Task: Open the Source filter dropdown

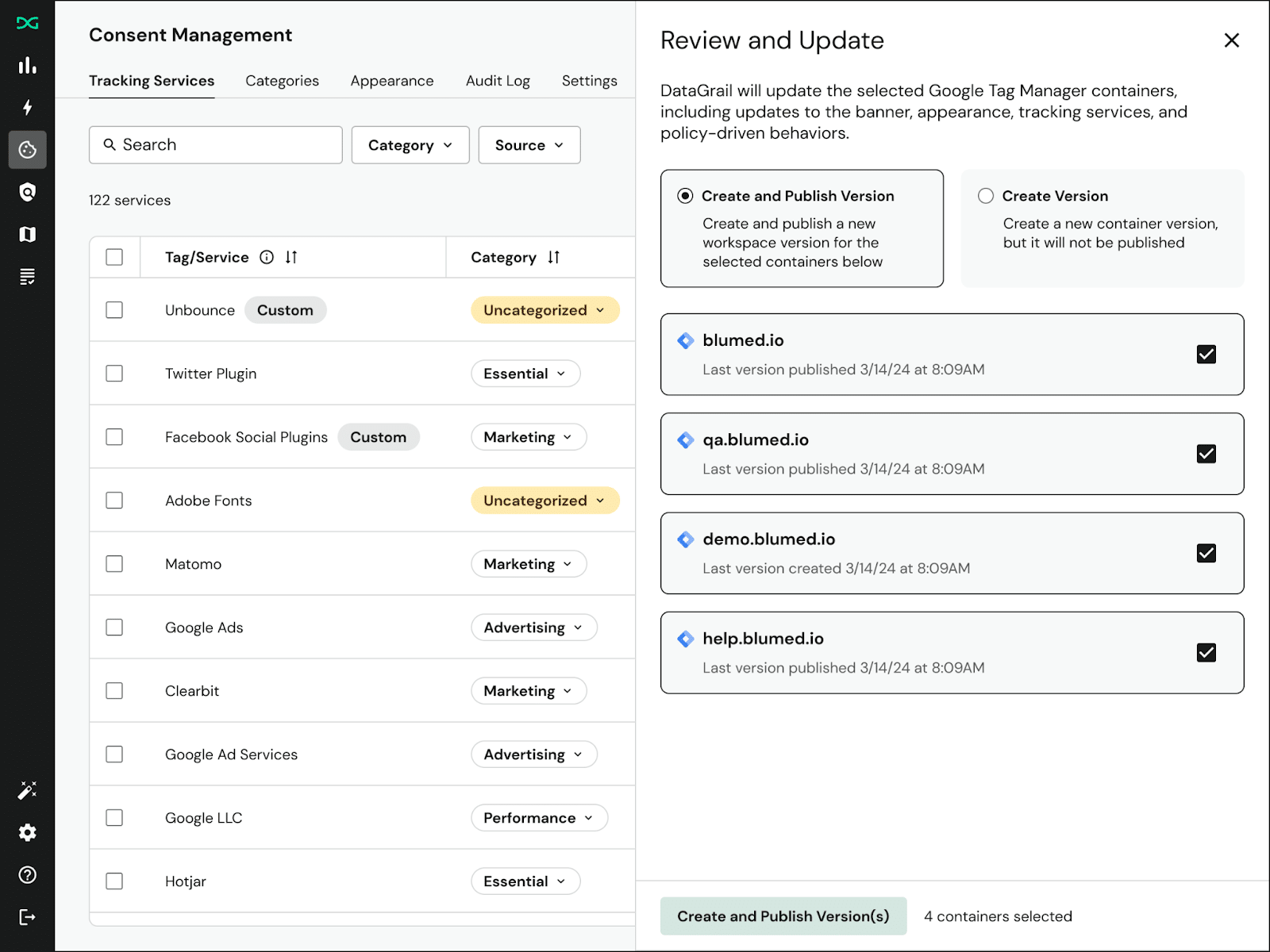Action: (x=529, y=145)
